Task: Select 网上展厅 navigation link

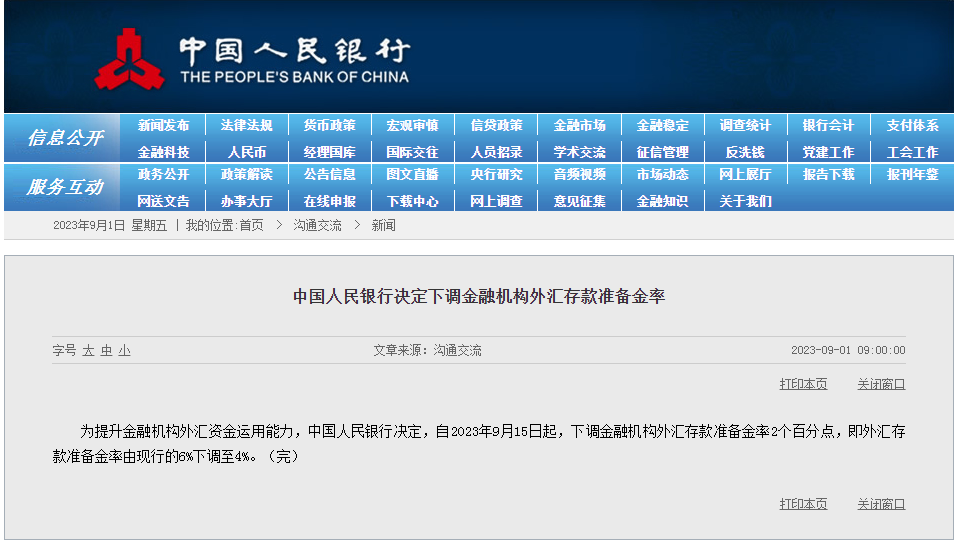Action: 745,175
